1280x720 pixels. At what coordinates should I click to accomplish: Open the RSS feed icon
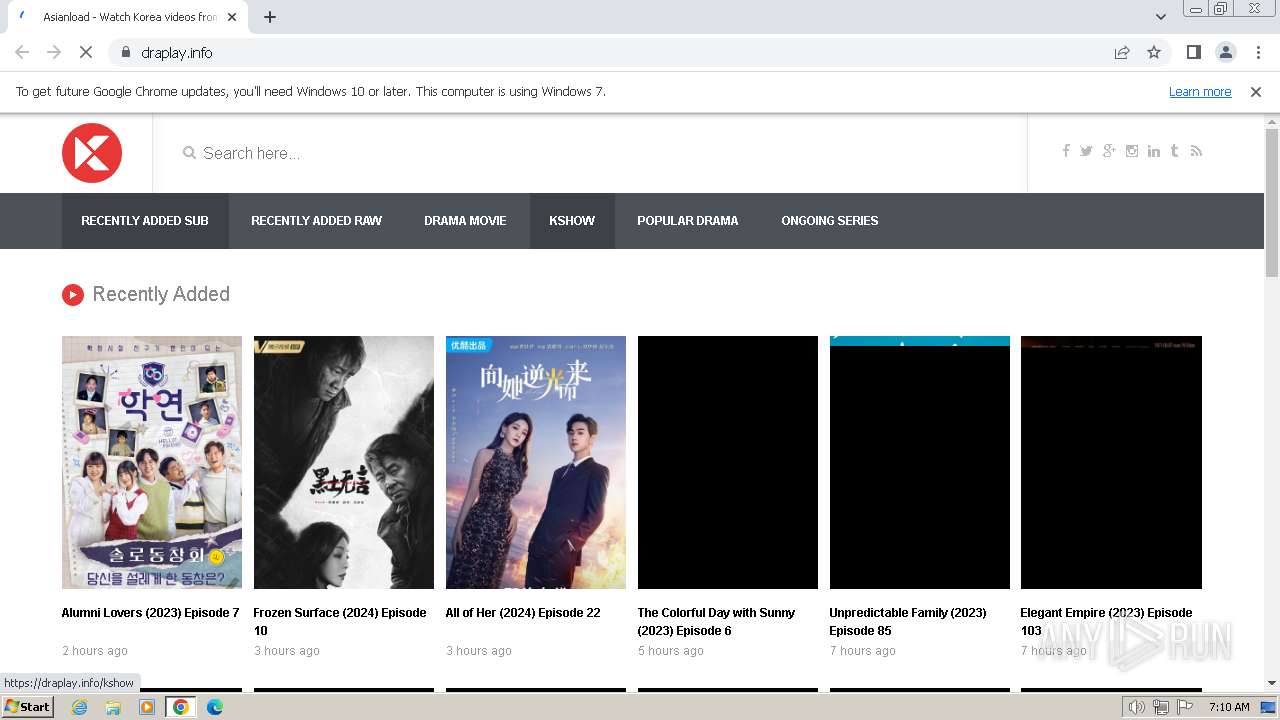[x=1196, y=151]
